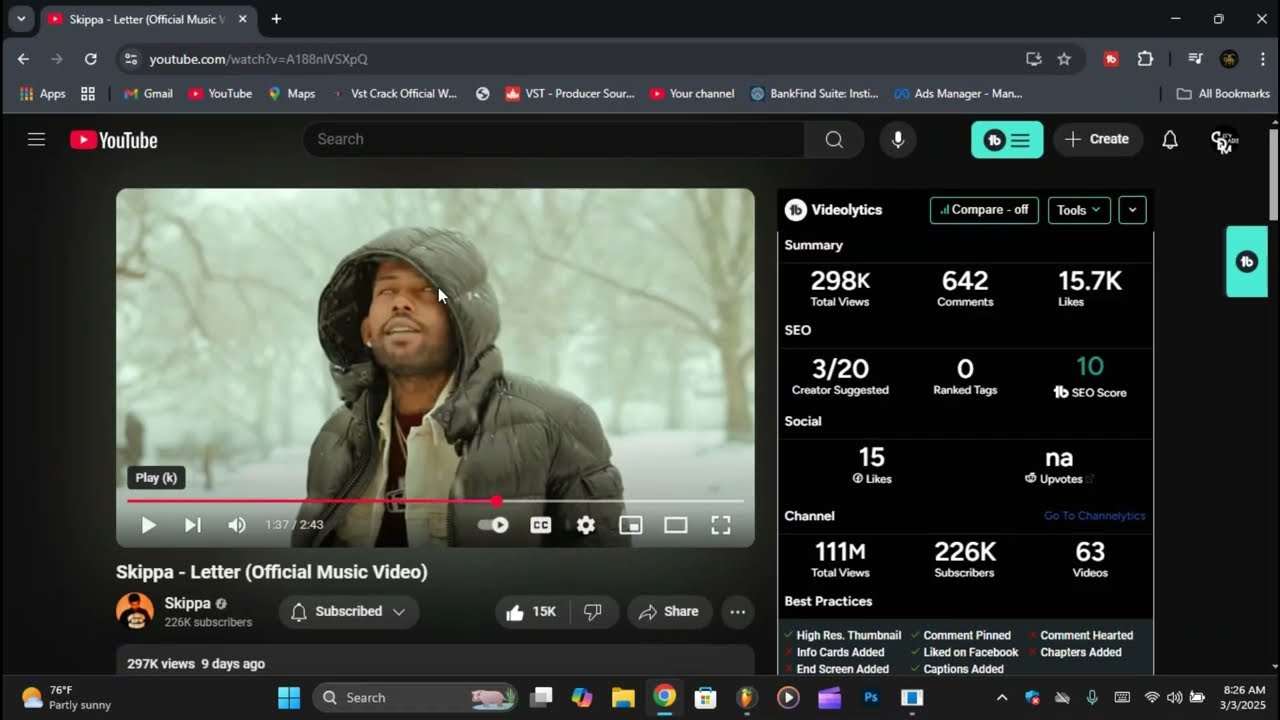The image size is (1280, 720).
Task: Mute the video volume
Action: [237, 525]
